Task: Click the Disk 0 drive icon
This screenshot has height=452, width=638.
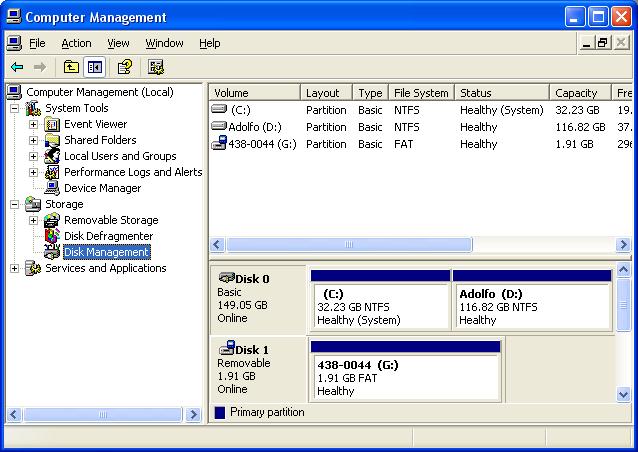Action: [226, 278]
